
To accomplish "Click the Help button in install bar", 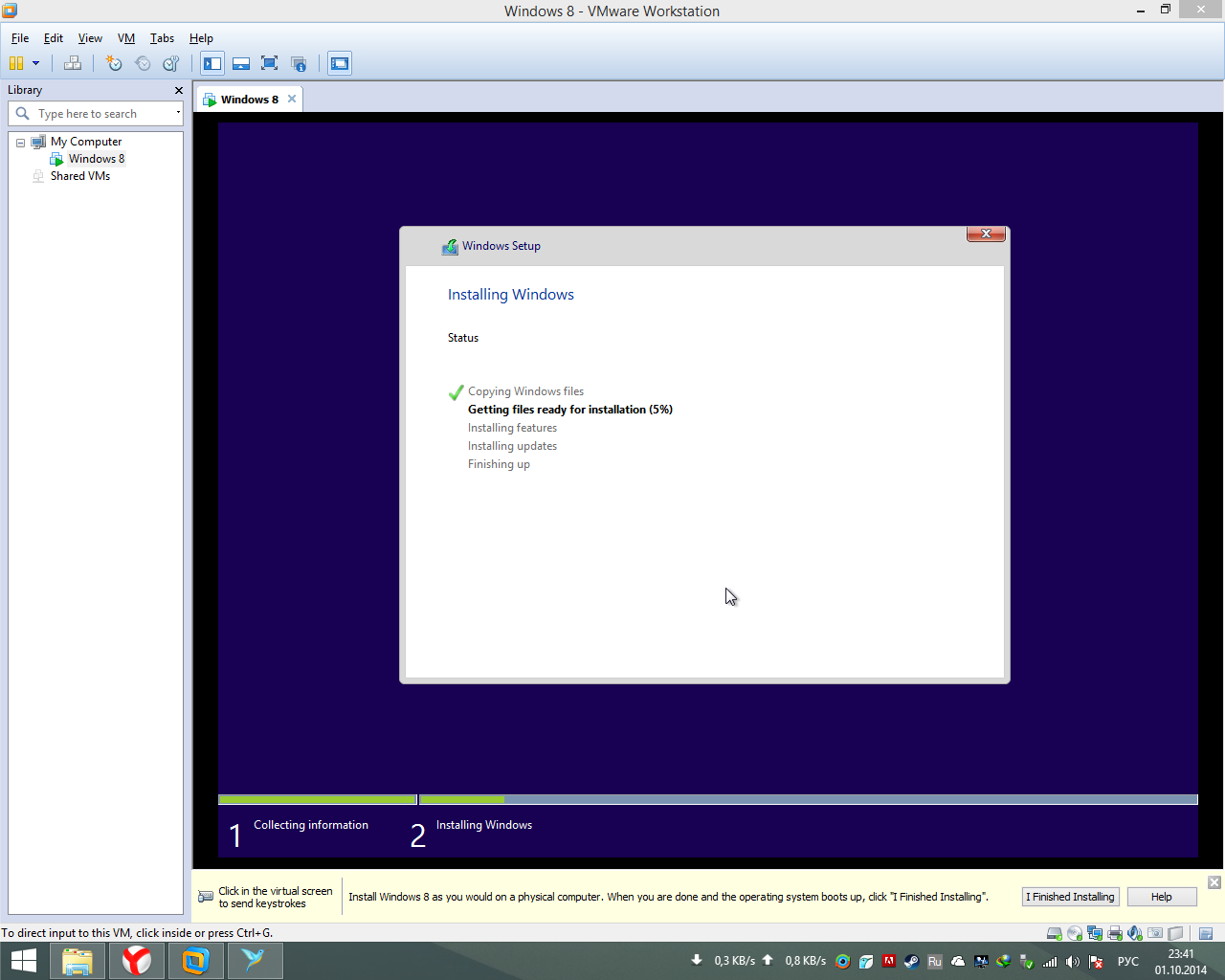I will [1162, 897].
